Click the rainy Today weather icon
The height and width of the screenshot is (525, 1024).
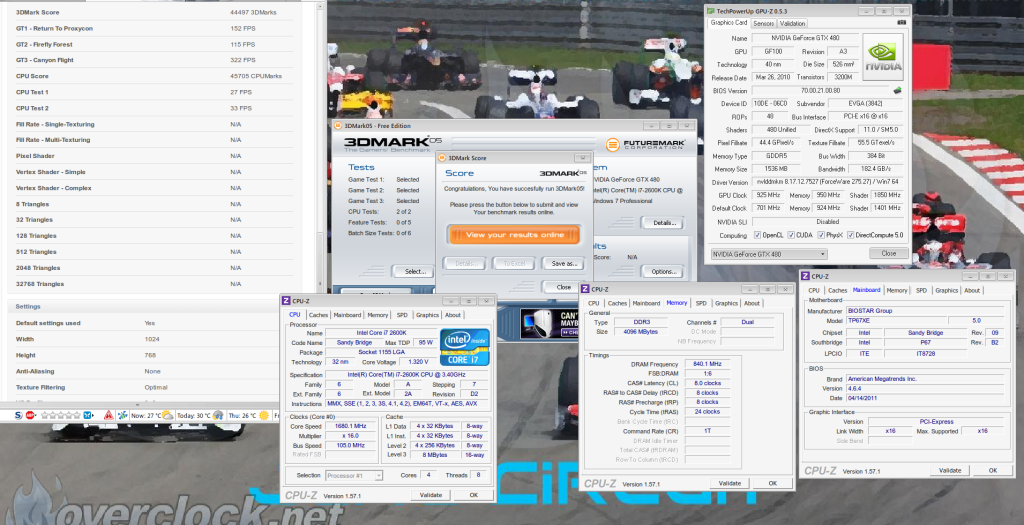pos(218,415)
